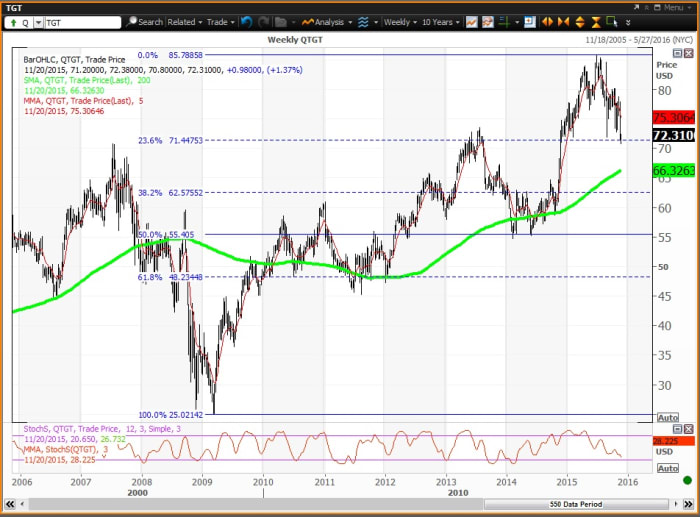Expand the chart-type dropdown arrow
Screen dimensions: 700x517
coord(376,22)
